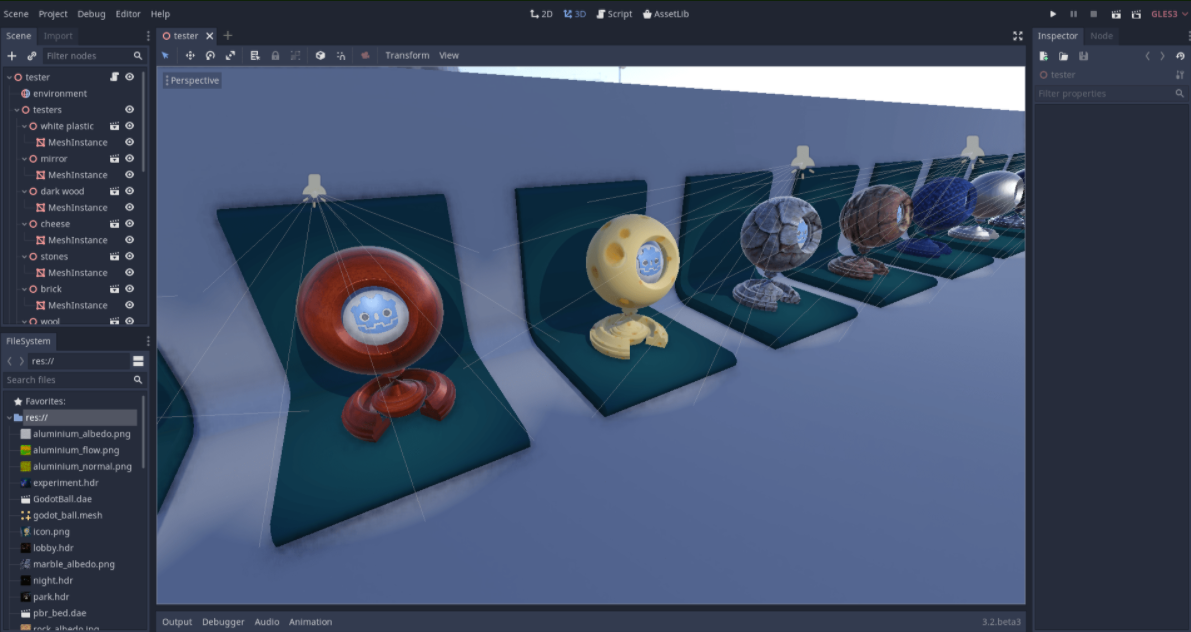Open the GLES3 renderer dropdown
The image size is (1191, 632).
click(x=1170, y=14)
